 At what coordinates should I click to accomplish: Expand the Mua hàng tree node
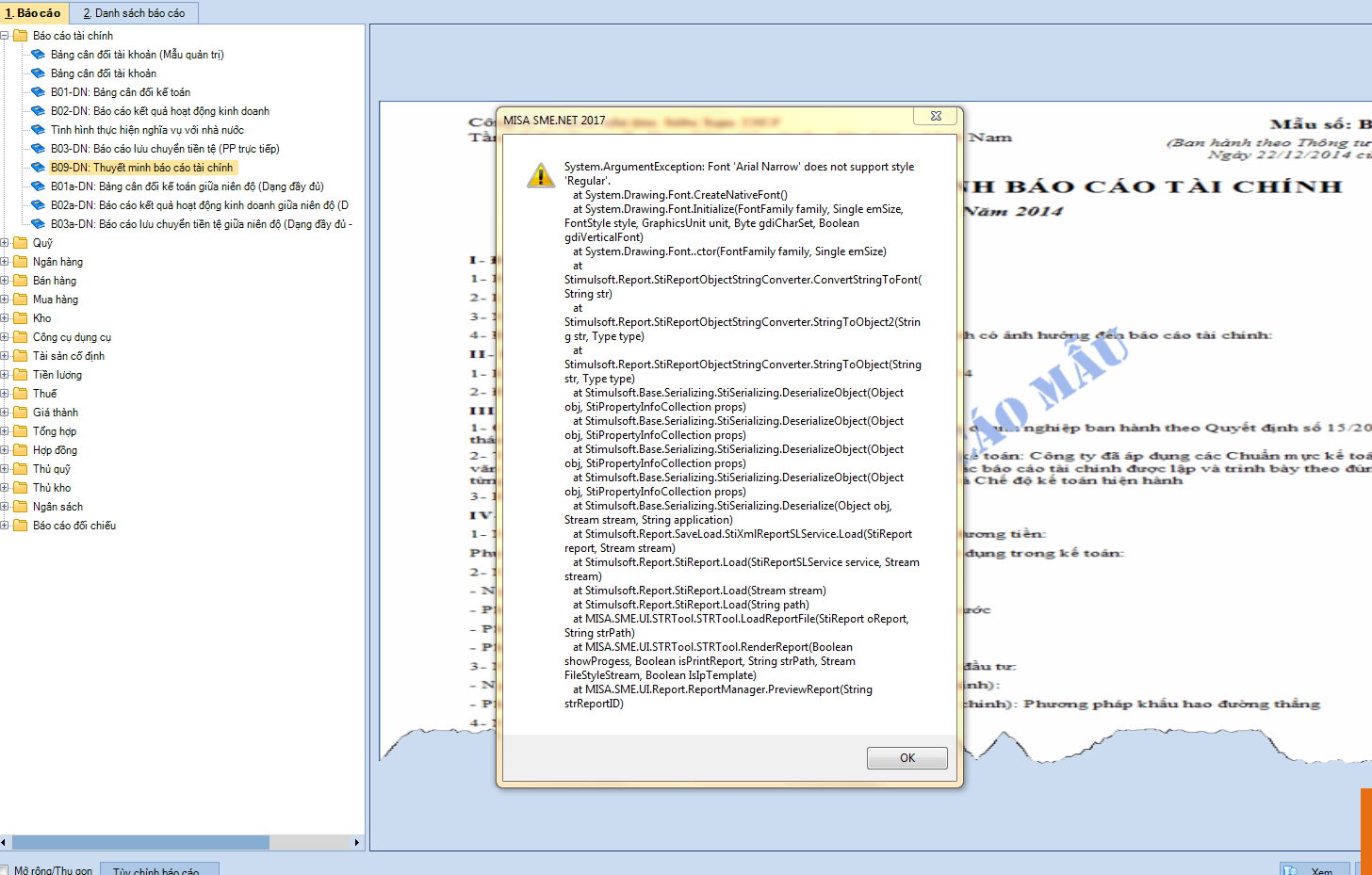(4, 300)
